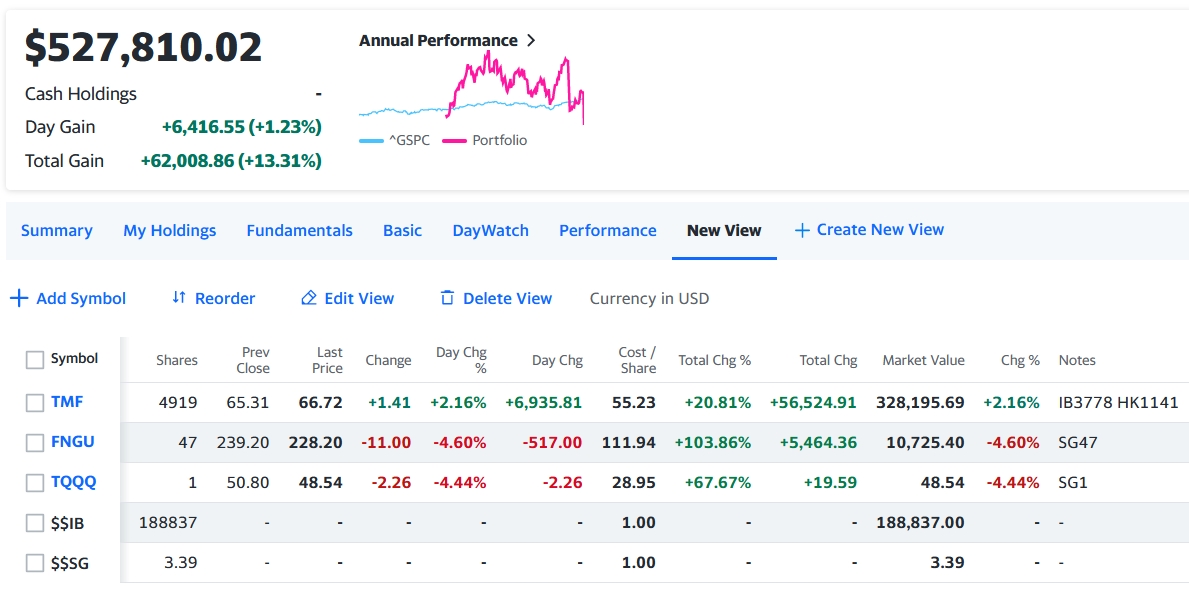Click the annual performance chart thumbnail
Screen dimensions: 1189x595
tap(471, 90)
